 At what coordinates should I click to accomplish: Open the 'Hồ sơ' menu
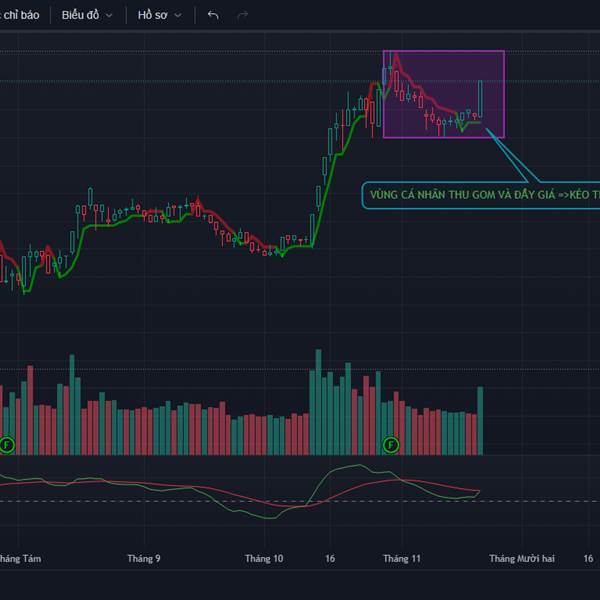[x=160, y=15]
